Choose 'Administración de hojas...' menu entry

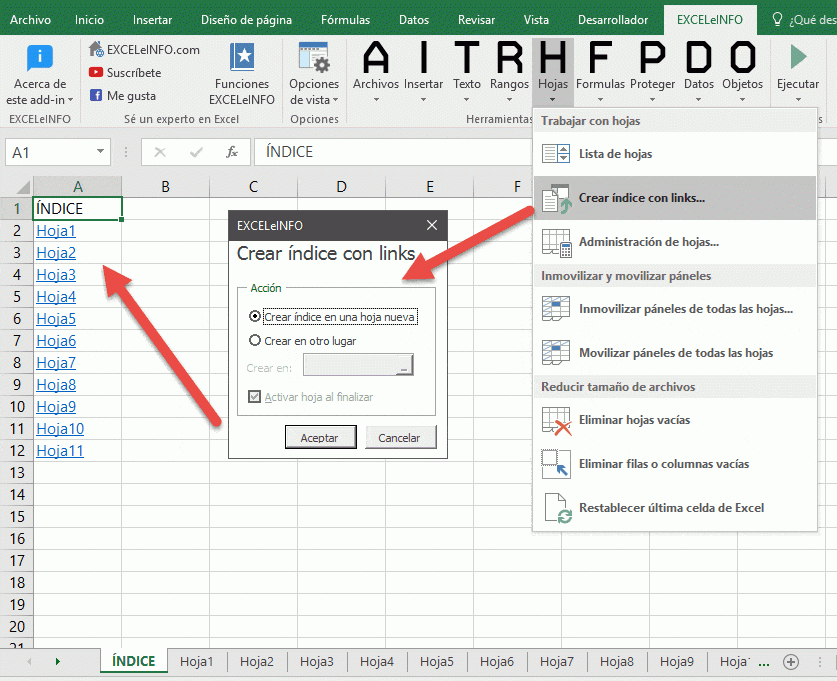pos(648,242)
